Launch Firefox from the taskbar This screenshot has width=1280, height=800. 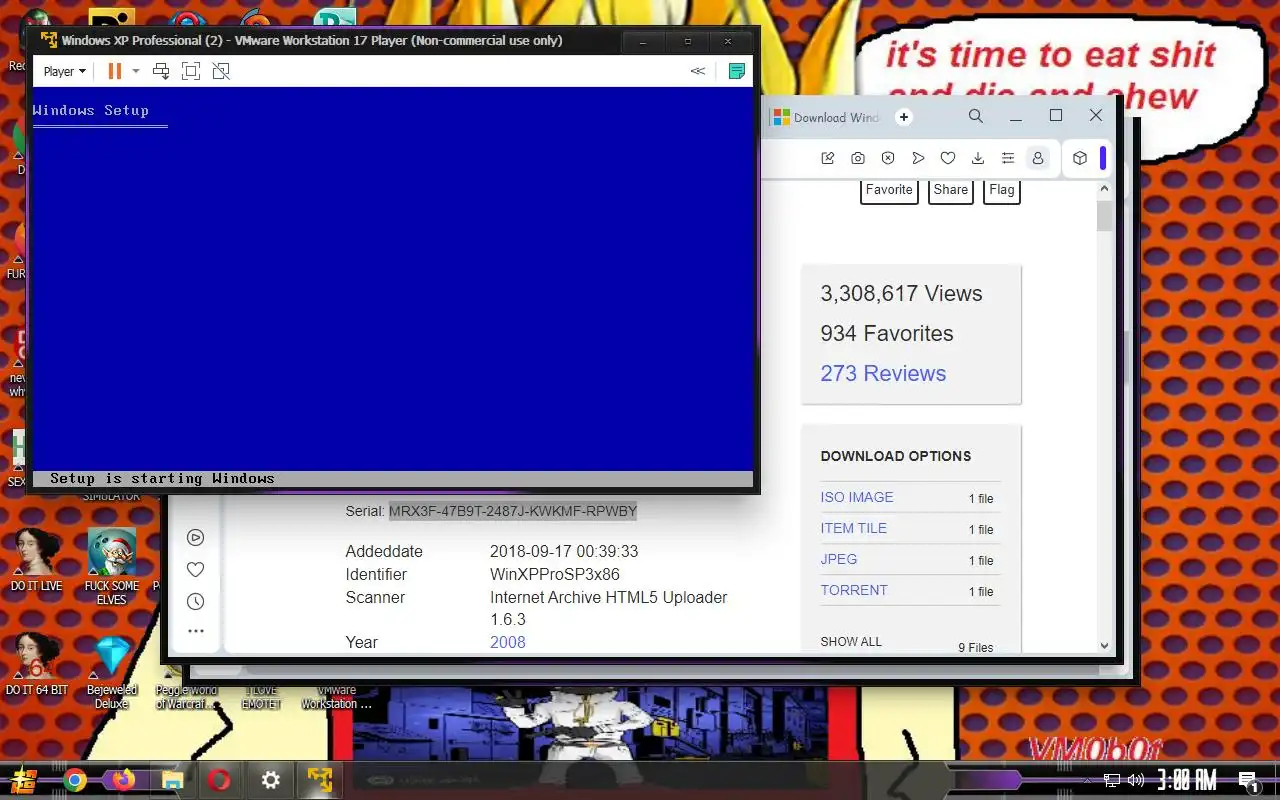pyautogui.click(x=123, y=780)
